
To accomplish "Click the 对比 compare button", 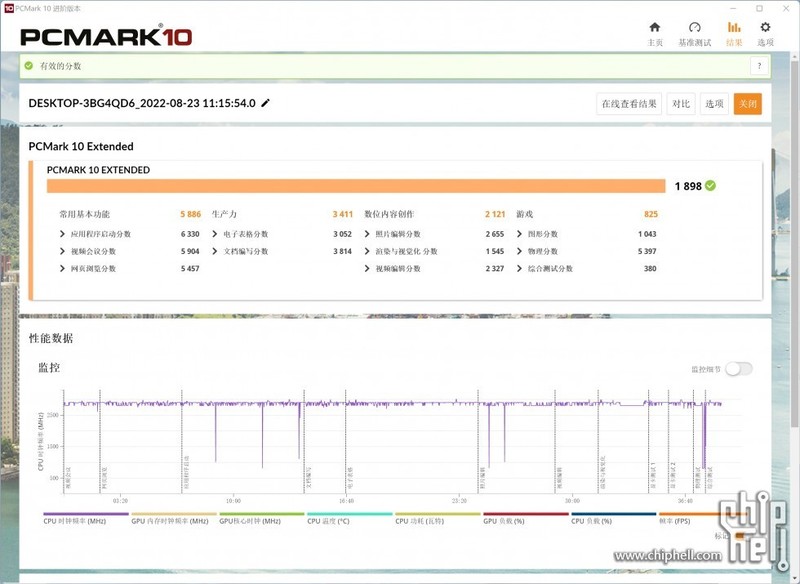I will 681,104.
